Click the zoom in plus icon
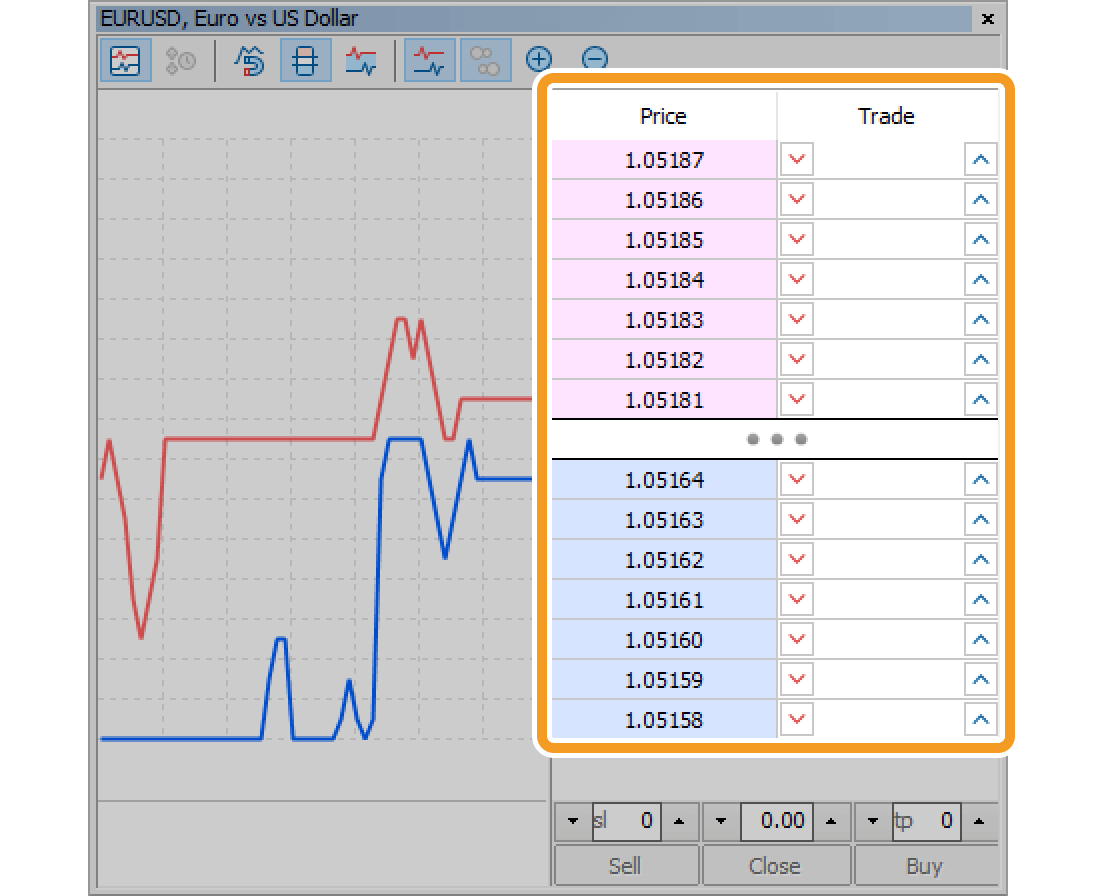The width and height of the screenshot is (1100, 896). [539, 60]
